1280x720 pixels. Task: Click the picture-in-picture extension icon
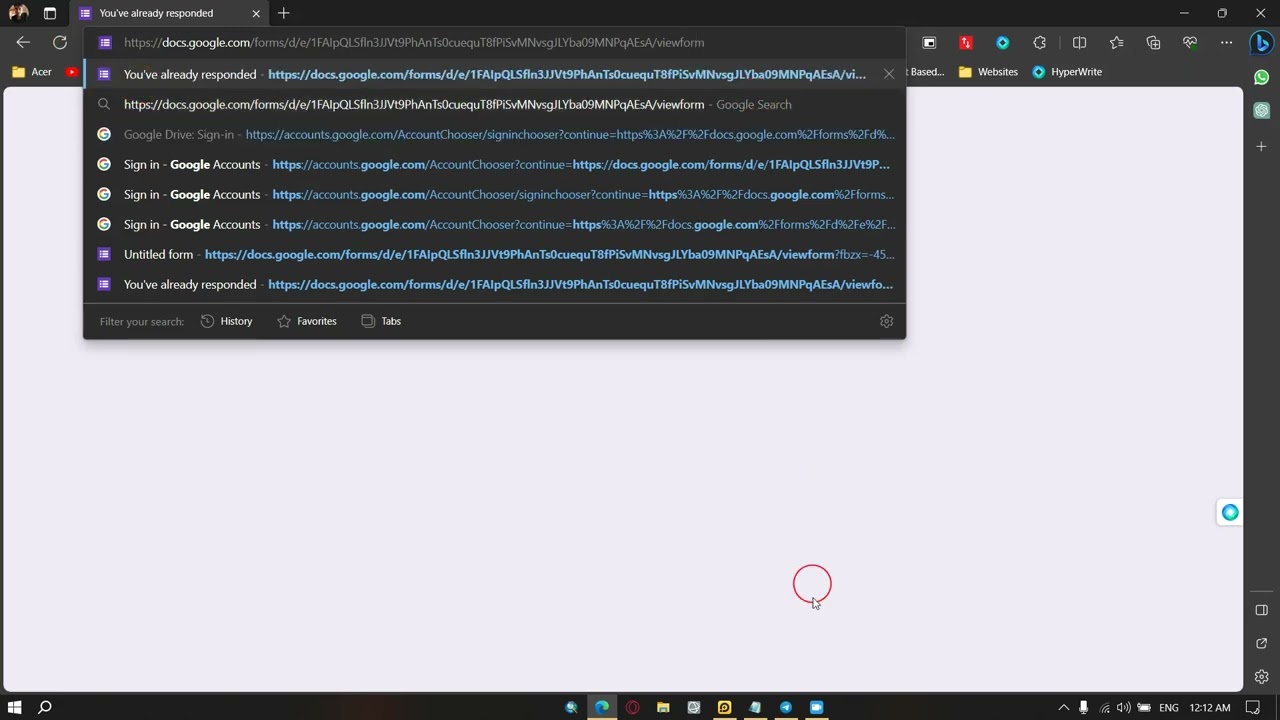pos(929,43)
